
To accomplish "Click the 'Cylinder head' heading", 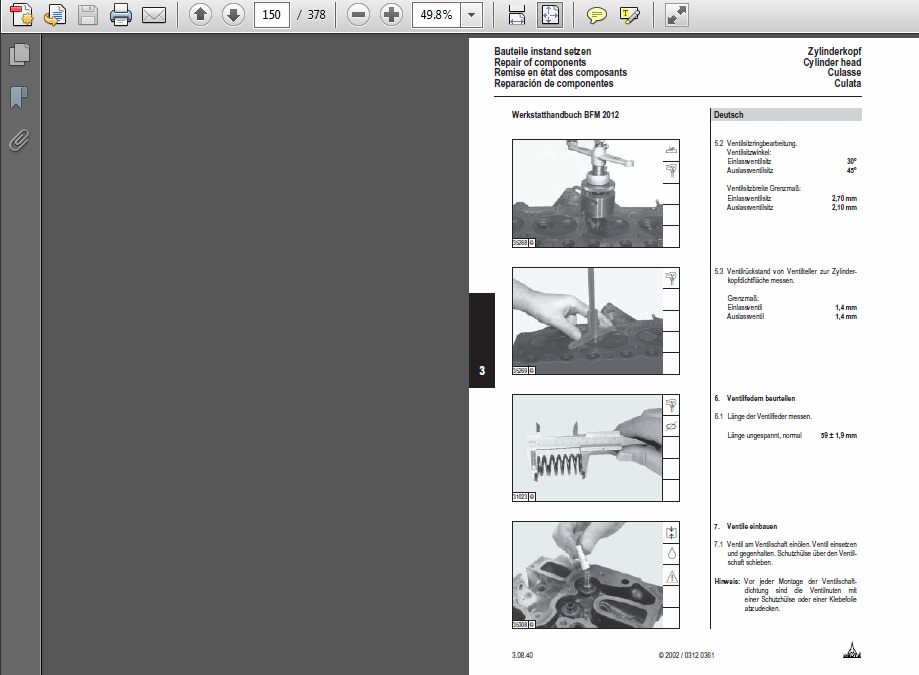I will tap(832, 62).
